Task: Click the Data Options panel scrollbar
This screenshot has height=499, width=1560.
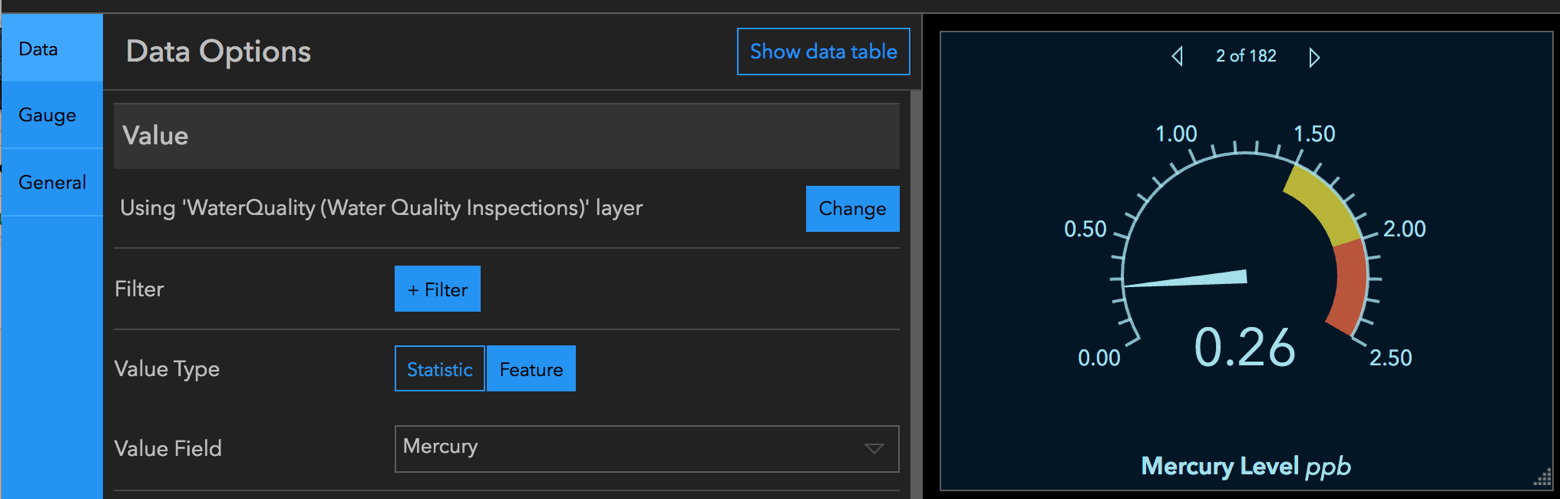Action: click(x=915, y=290)
